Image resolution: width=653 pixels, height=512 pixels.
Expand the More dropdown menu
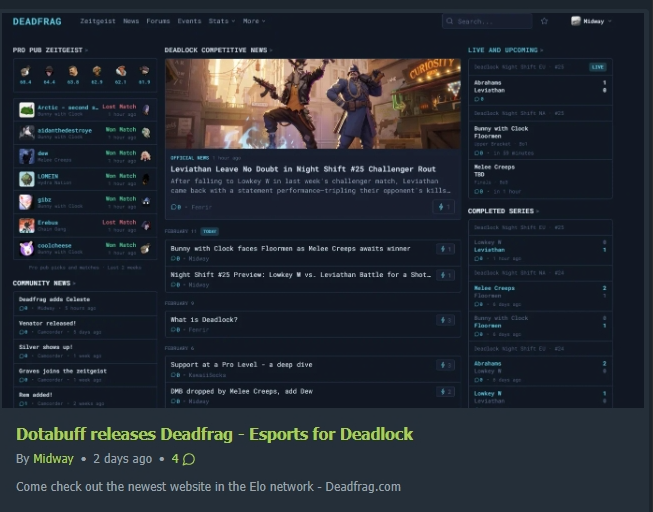[254, 21]
